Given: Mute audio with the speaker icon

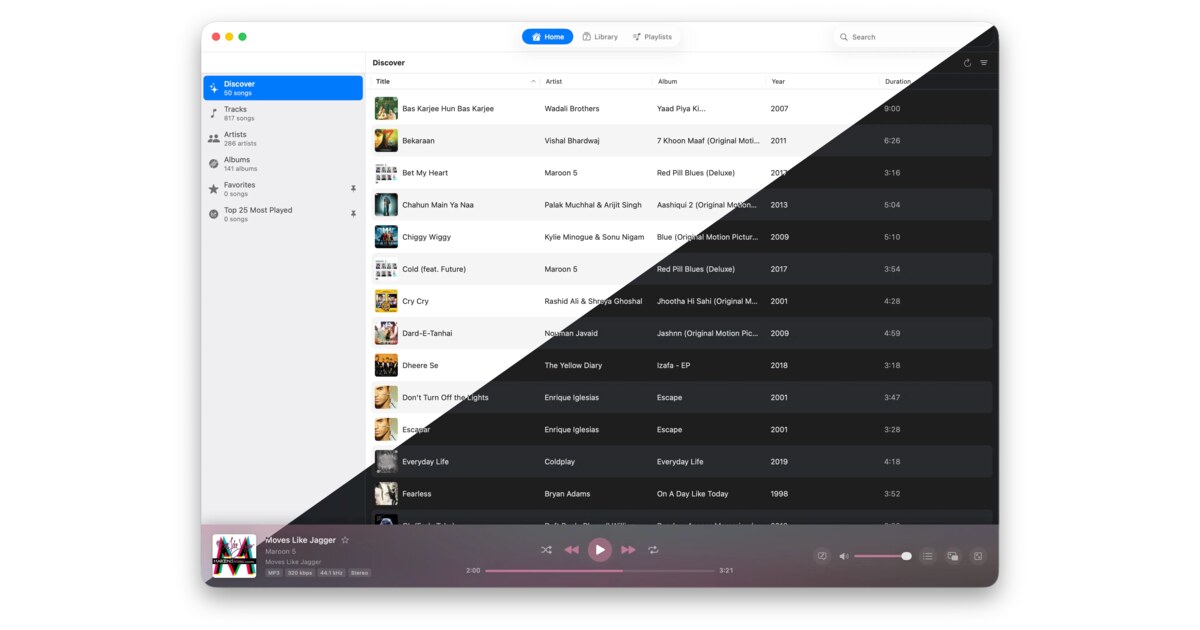Looking at the screenshot, I should (844, 556).
